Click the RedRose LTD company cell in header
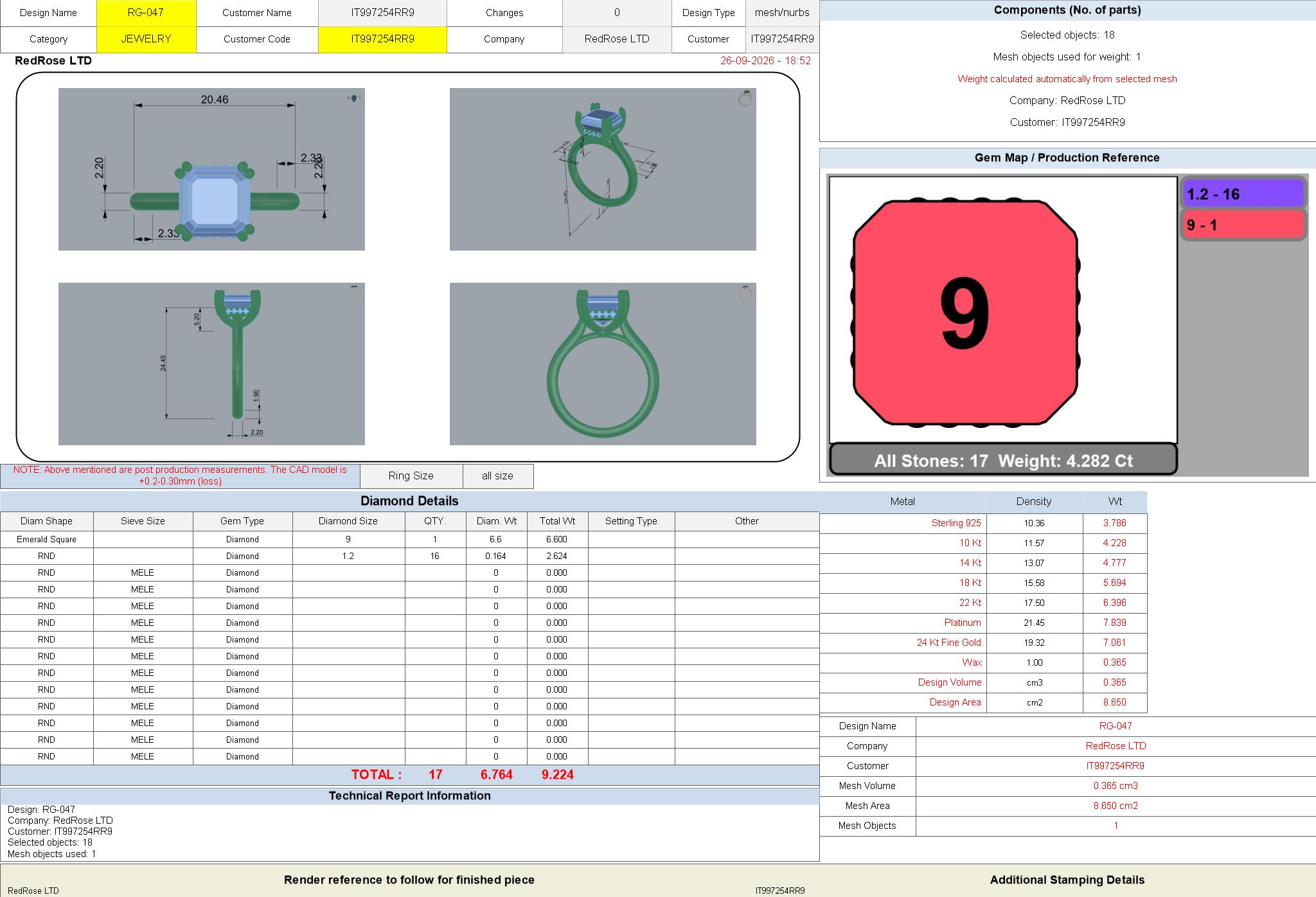The image size is (1316, 897). [617, 39]
